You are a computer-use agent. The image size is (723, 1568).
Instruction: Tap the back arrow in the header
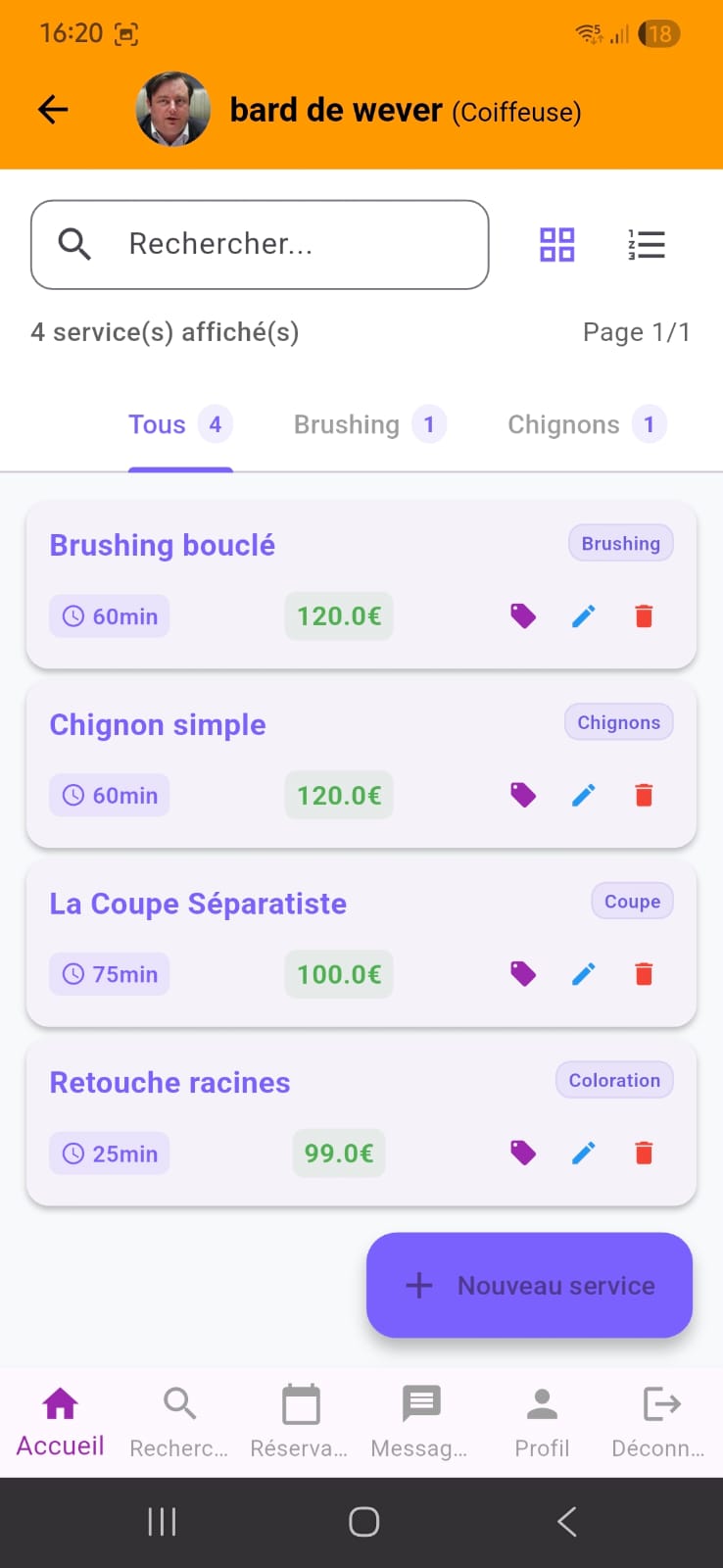point(53,110)
